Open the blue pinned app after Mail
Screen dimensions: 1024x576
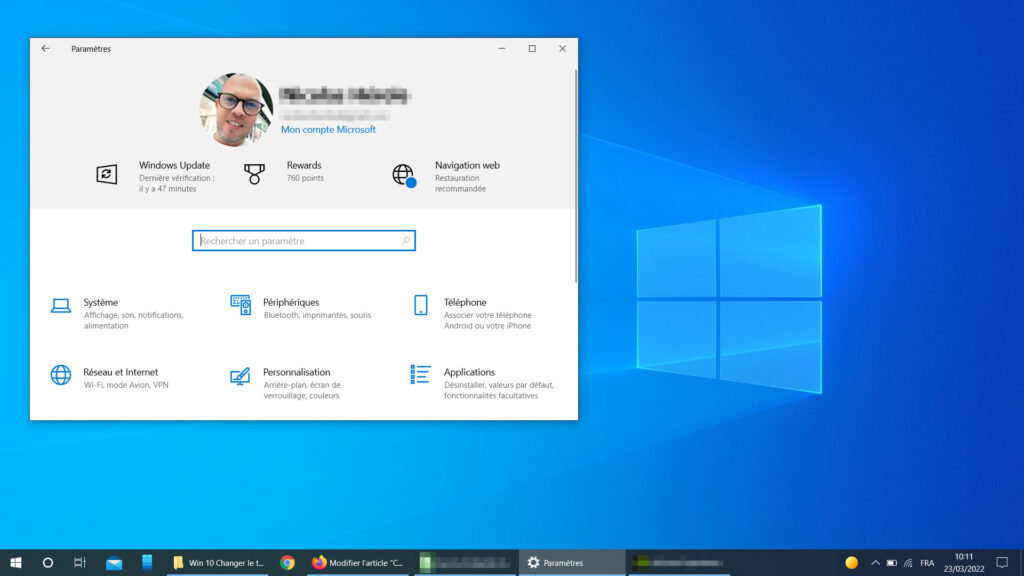147,562
